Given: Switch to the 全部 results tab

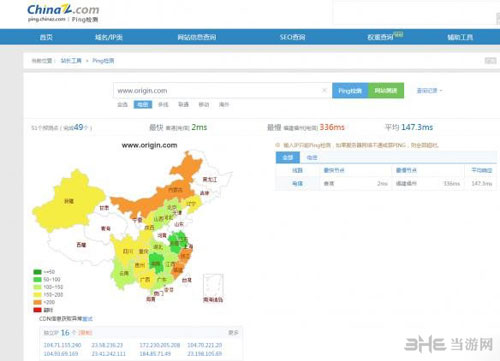Looking at the screenshot, I should coord(288,157).
